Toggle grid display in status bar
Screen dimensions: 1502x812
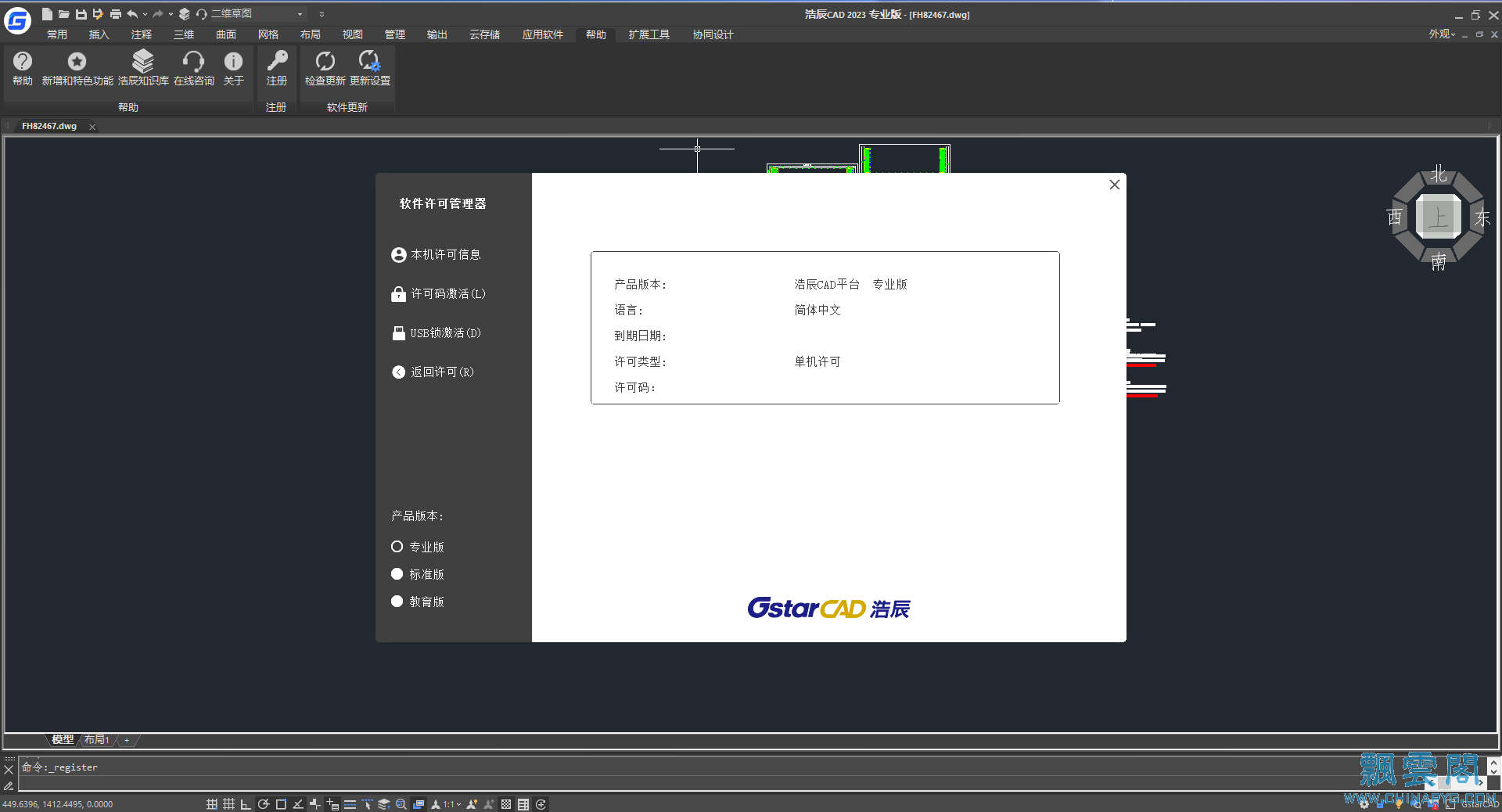[228, 804]
